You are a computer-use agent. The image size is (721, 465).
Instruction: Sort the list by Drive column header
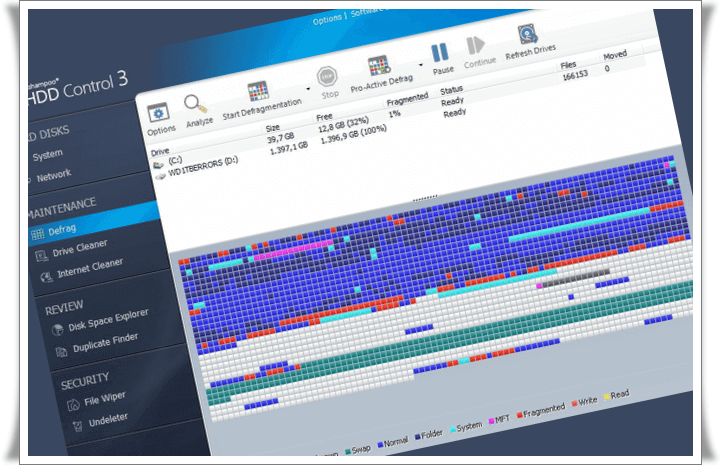(160, 151)
